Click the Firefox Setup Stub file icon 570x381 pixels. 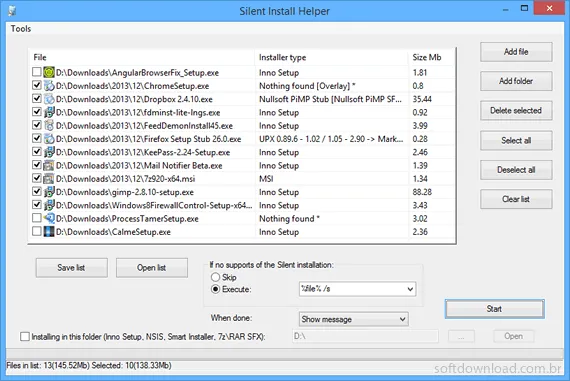click(x=49, y=139)
